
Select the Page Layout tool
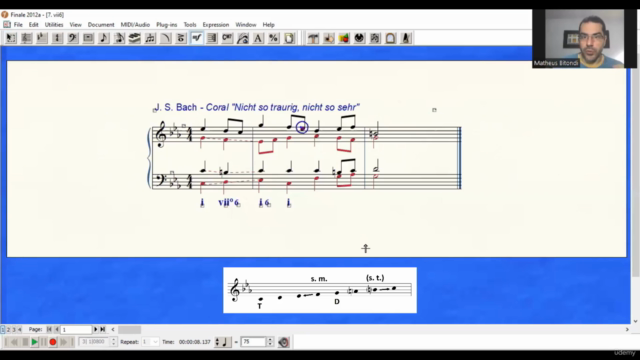pyautogui.click(x=289, y=38)
